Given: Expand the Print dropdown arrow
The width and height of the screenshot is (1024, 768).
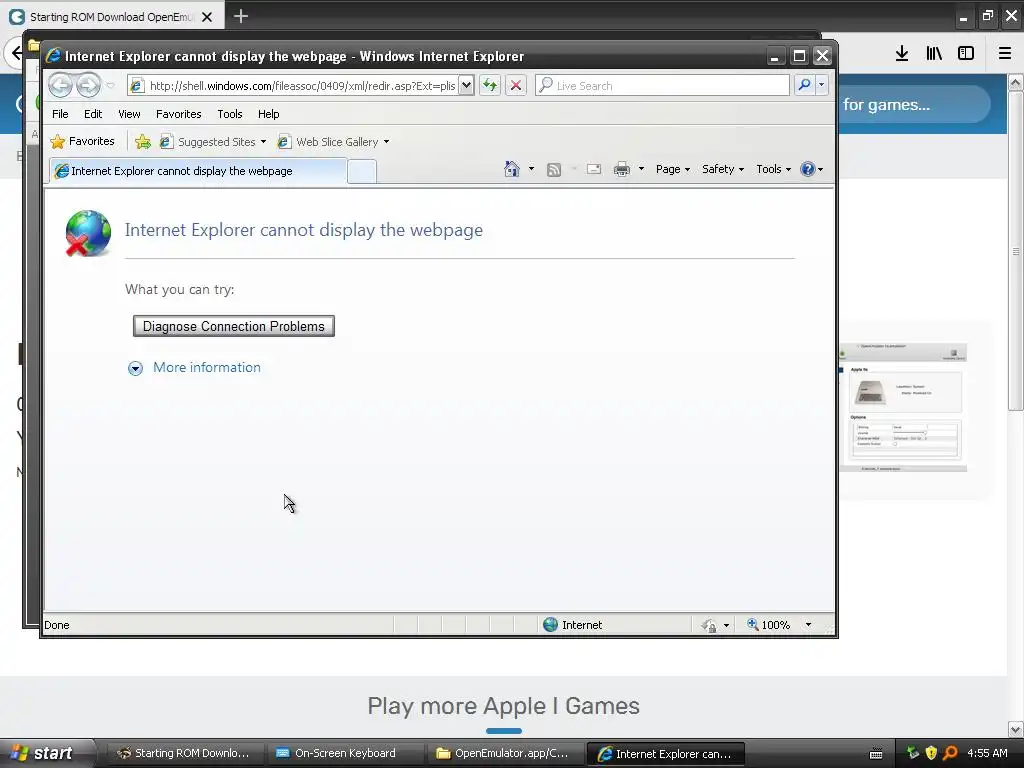Looking at the screenshot, I should [641, 169].
